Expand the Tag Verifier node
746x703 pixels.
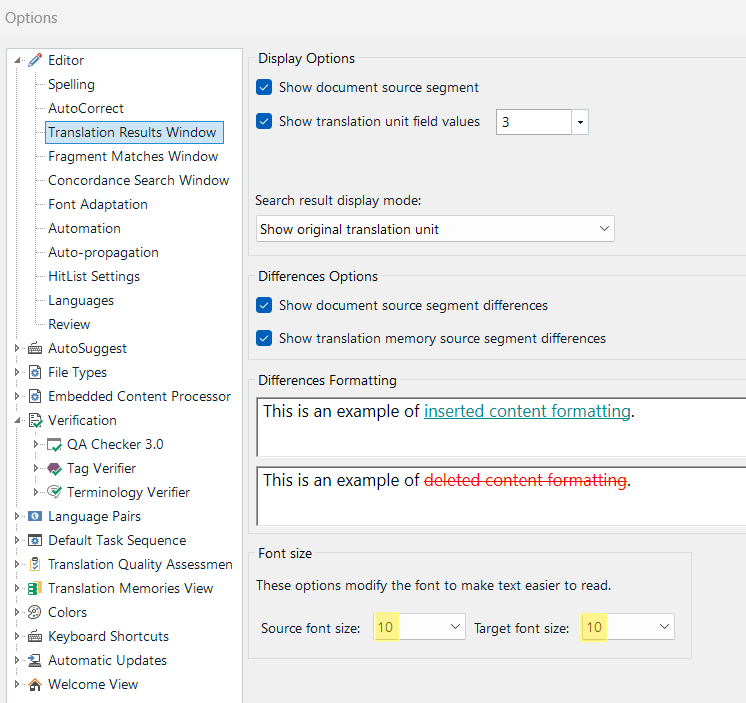(x=36, y=468)
